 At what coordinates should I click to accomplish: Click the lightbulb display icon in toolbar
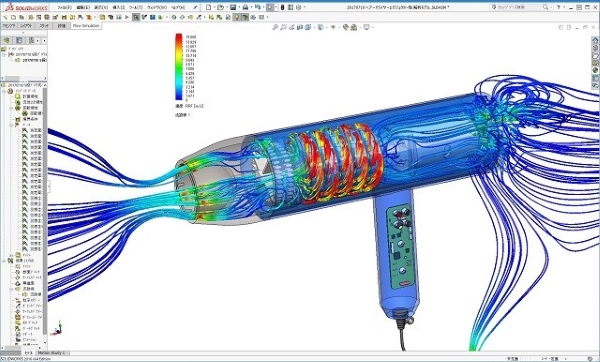coord(237,17)
